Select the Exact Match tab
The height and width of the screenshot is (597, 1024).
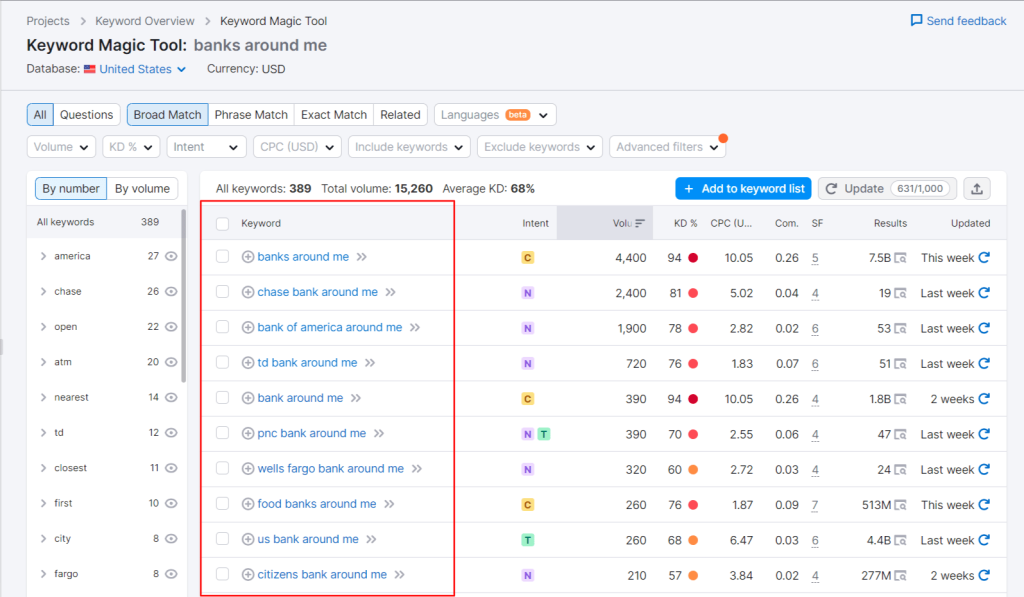click(334, 115)
